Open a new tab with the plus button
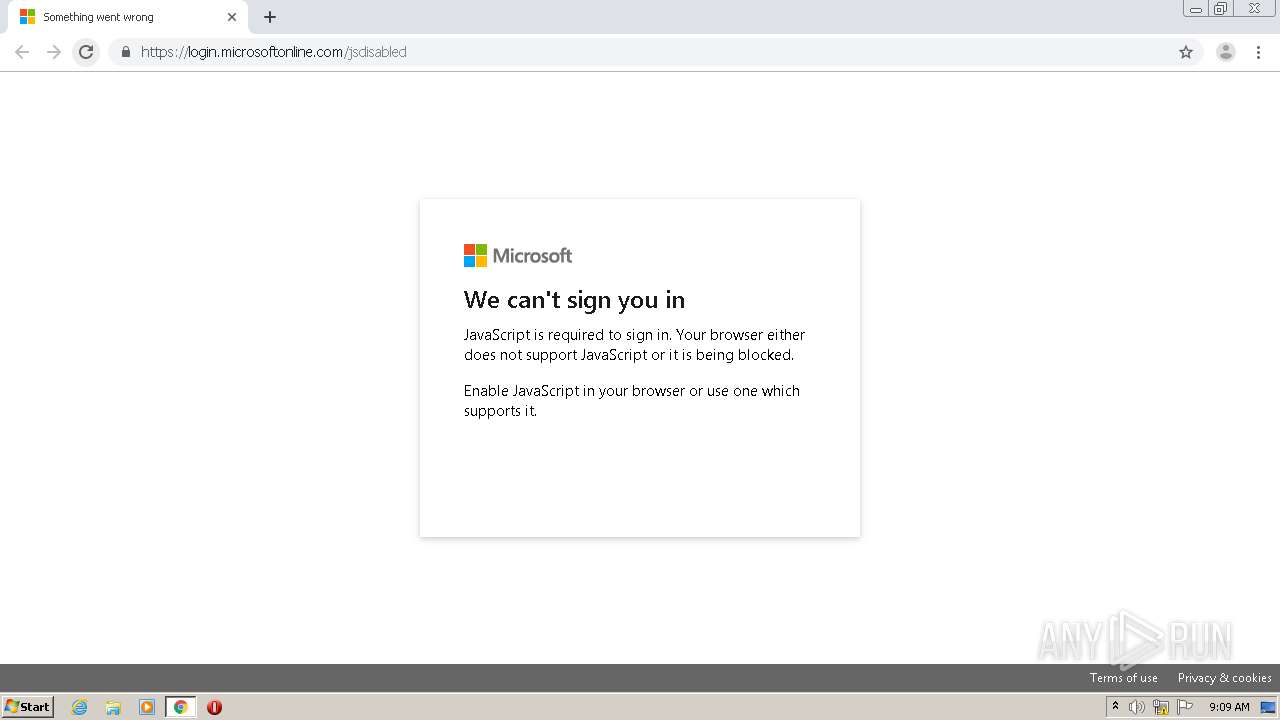The height and width of the screenshot is (720, 1280). click(270, 17)
